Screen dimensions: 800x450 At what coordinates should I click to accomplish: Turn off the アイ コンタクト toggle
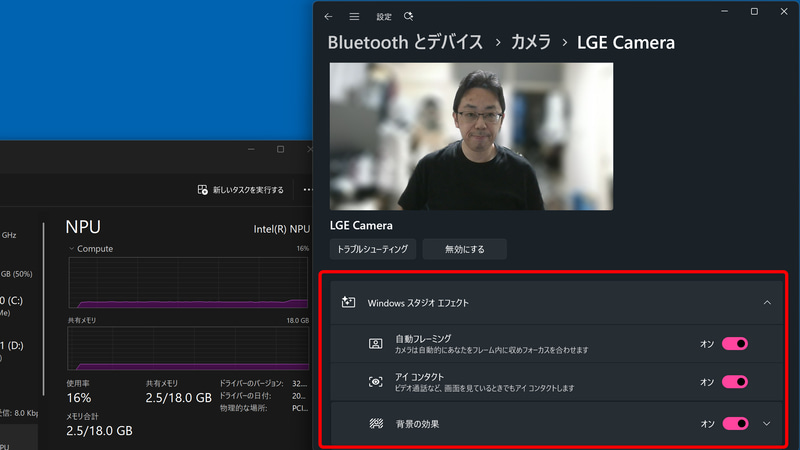735,382
